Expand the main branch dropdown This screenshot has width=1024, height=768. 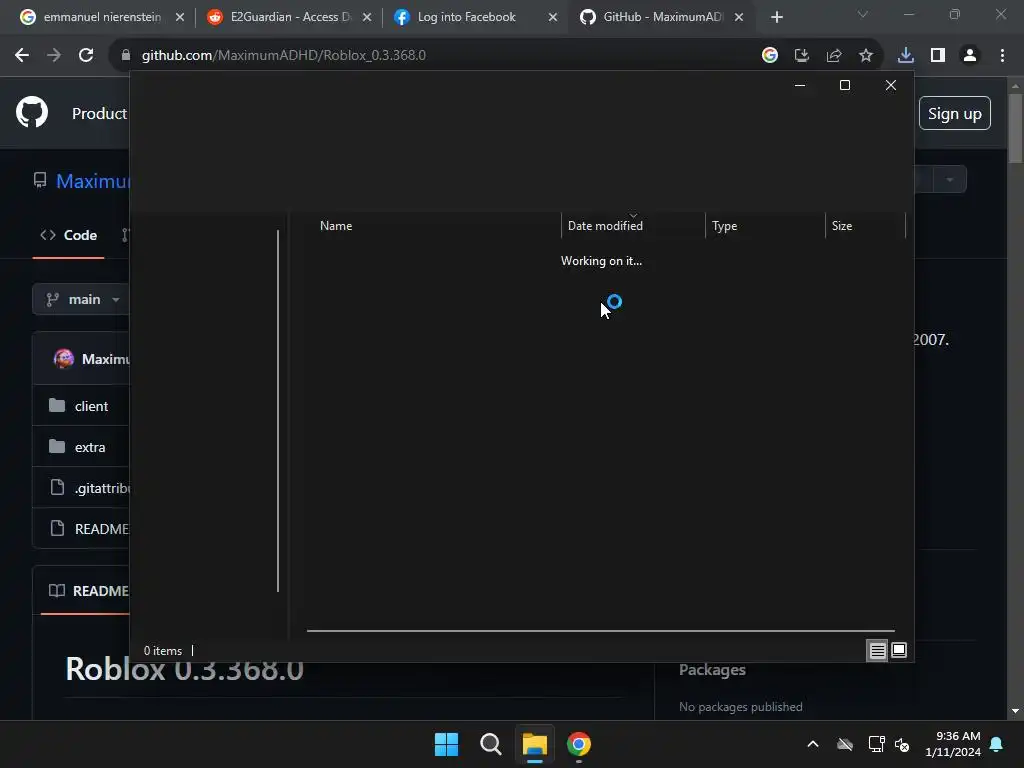coord(82,300)
